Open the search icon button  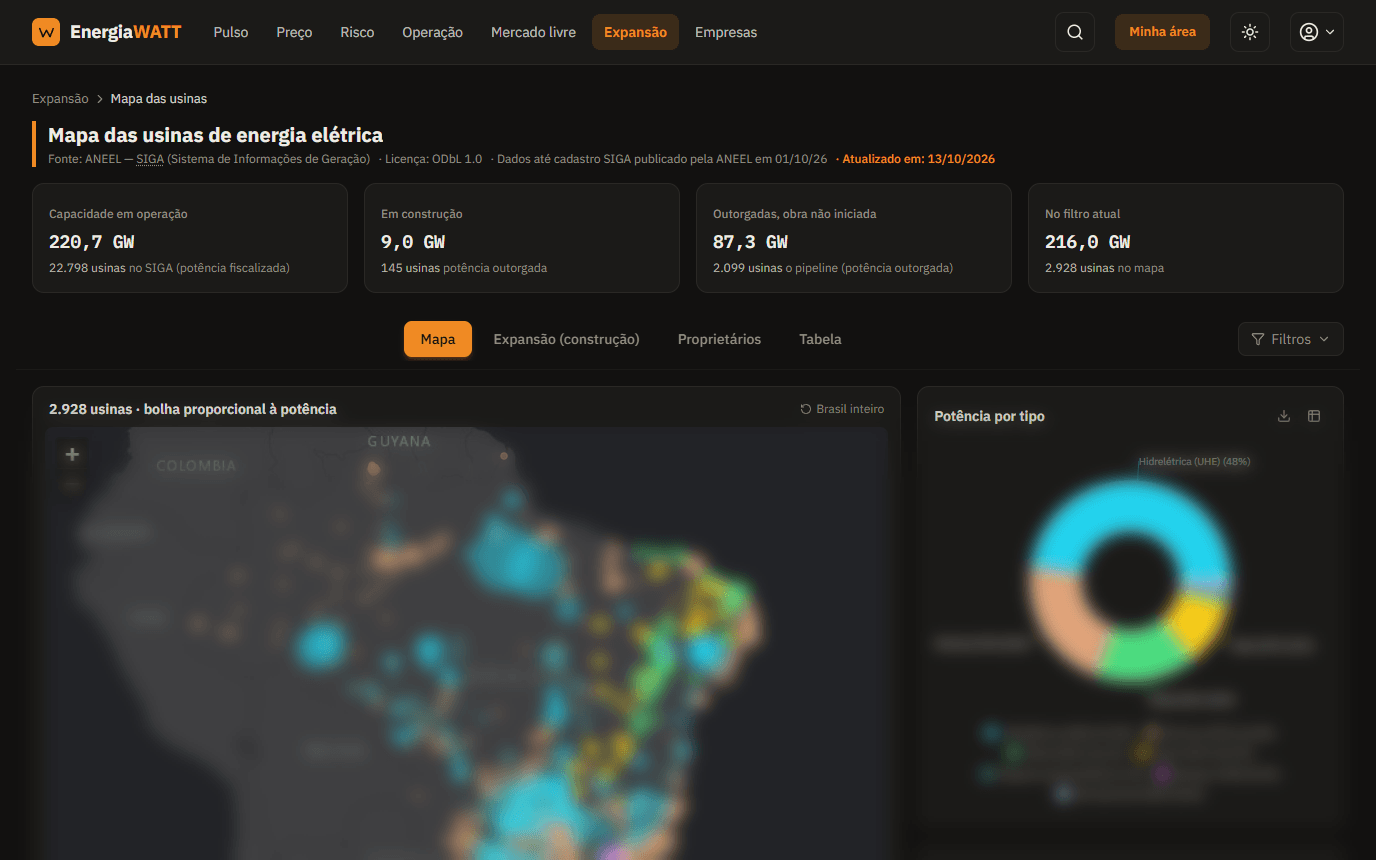pos(1075,32)
